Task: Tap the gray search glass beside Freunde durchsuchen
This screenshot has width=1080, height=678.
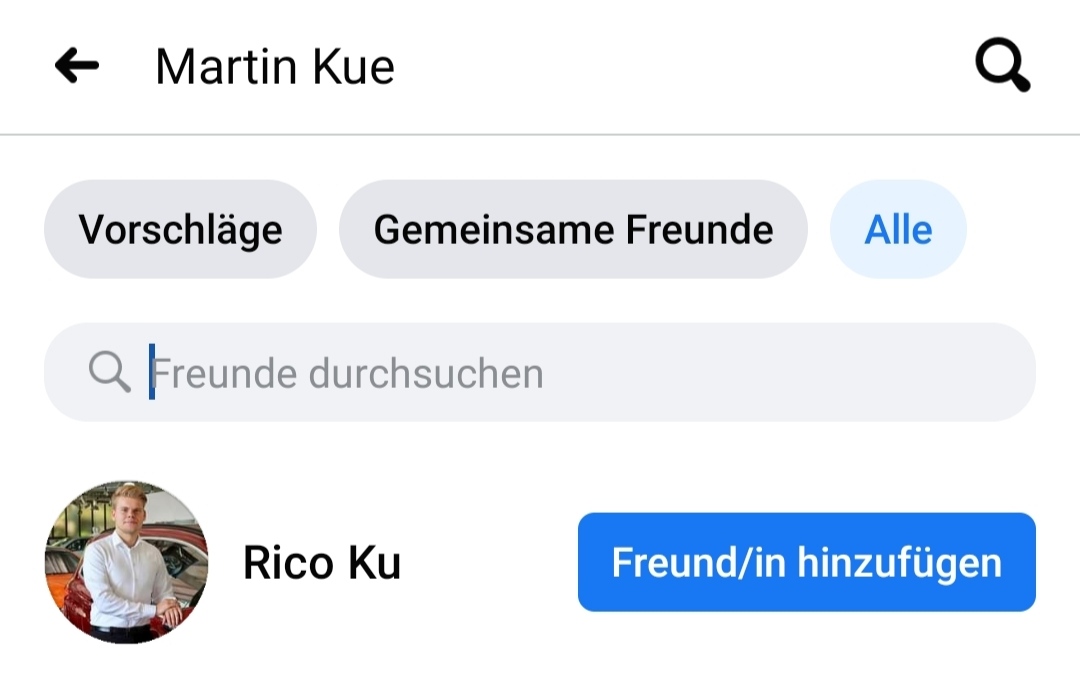Action: [109, 373]
